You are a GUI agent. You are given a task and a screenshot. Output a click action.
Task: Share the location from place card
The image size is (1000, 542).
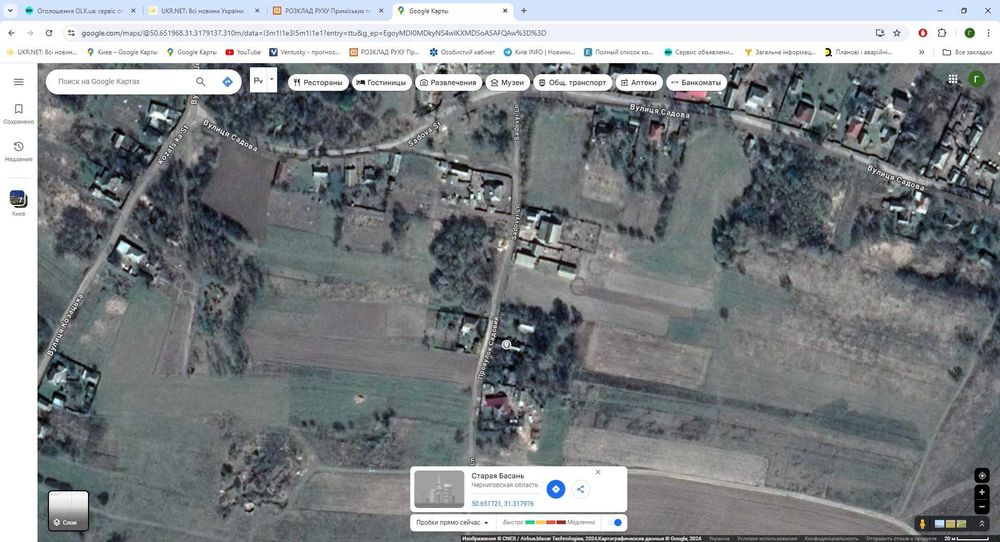580,489
